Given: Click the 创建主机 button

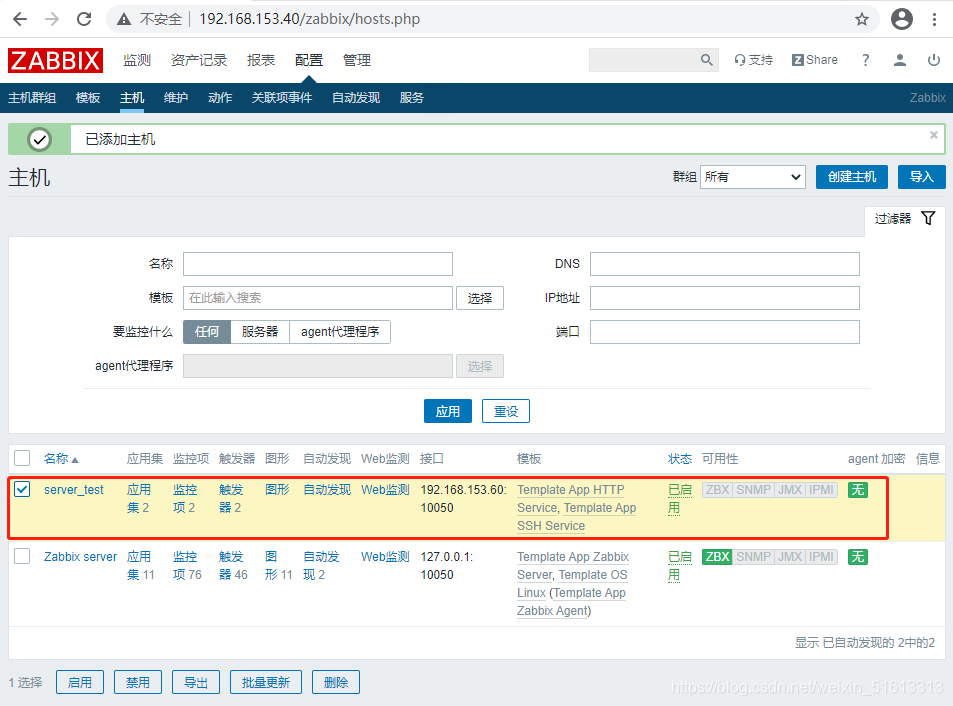Looking at the screenshot, I should (x=852, y=177).
